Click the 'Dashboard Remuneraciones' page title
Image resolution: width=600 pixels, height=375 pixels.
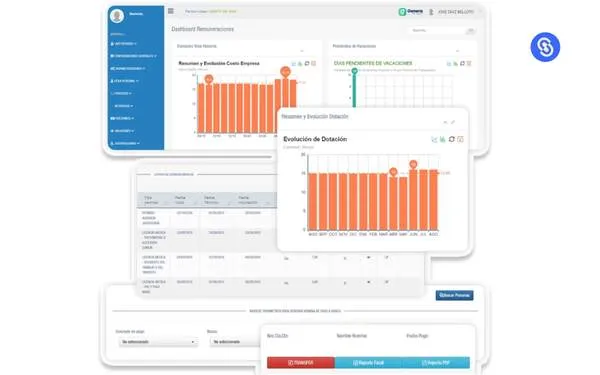[202, 29]
